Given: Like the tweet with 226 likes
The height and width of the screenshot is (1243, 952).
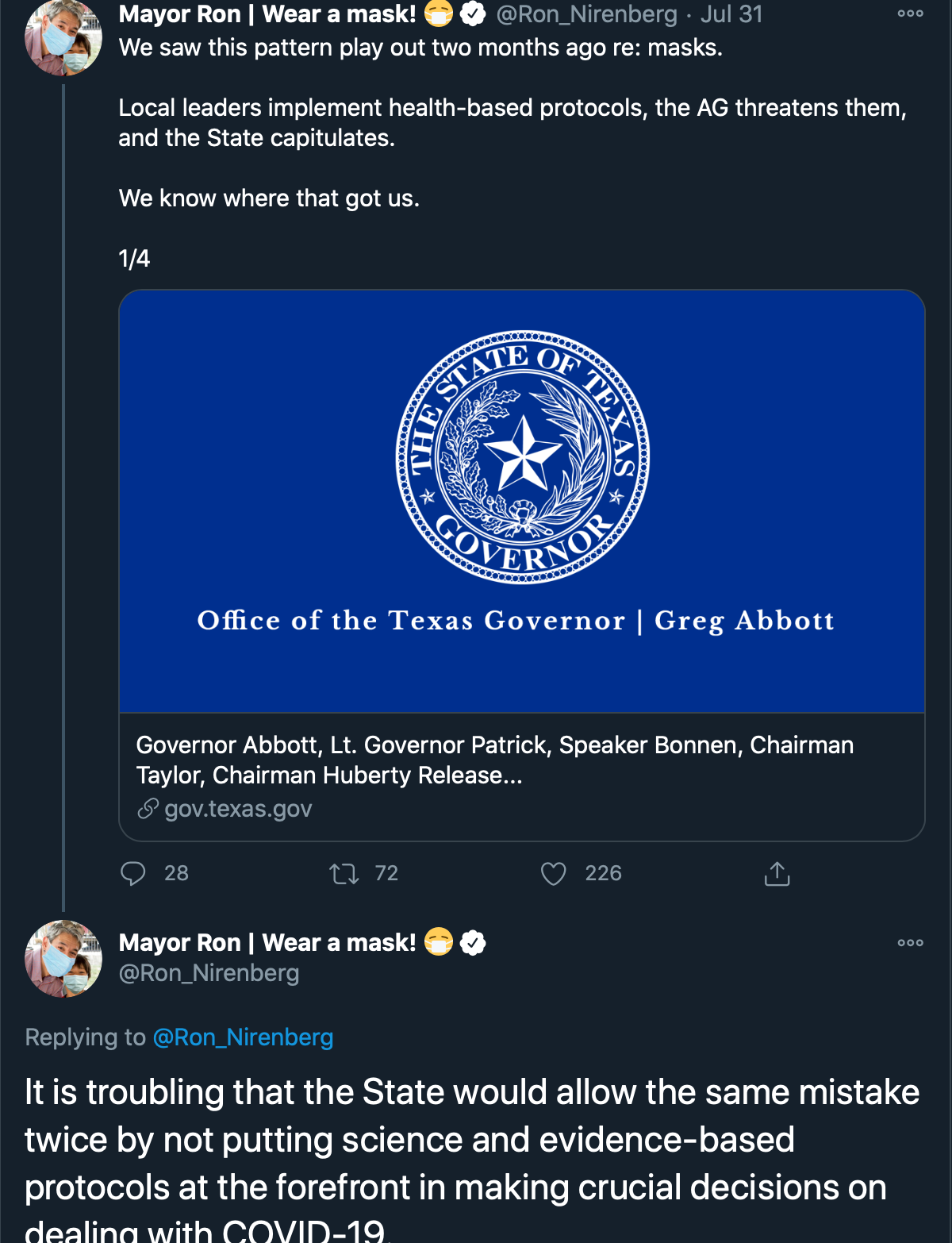Looking at the screenshot, I should tap(554, 874).
